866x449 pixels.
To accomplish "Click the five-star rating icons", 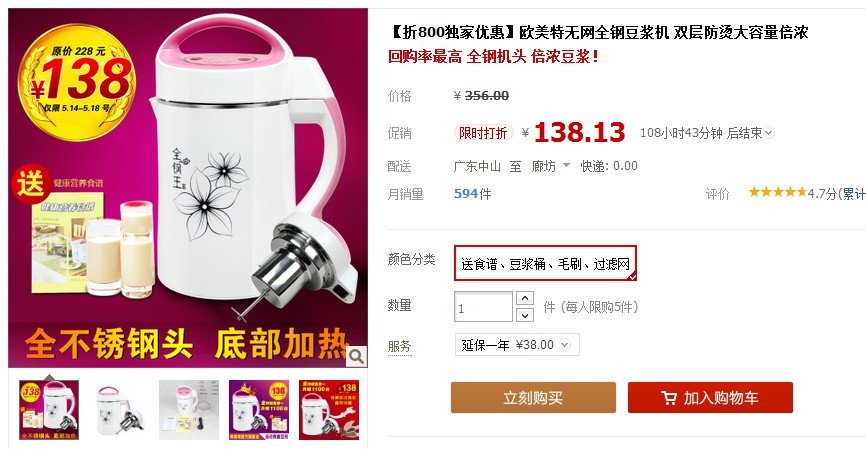I will [778, 192].
